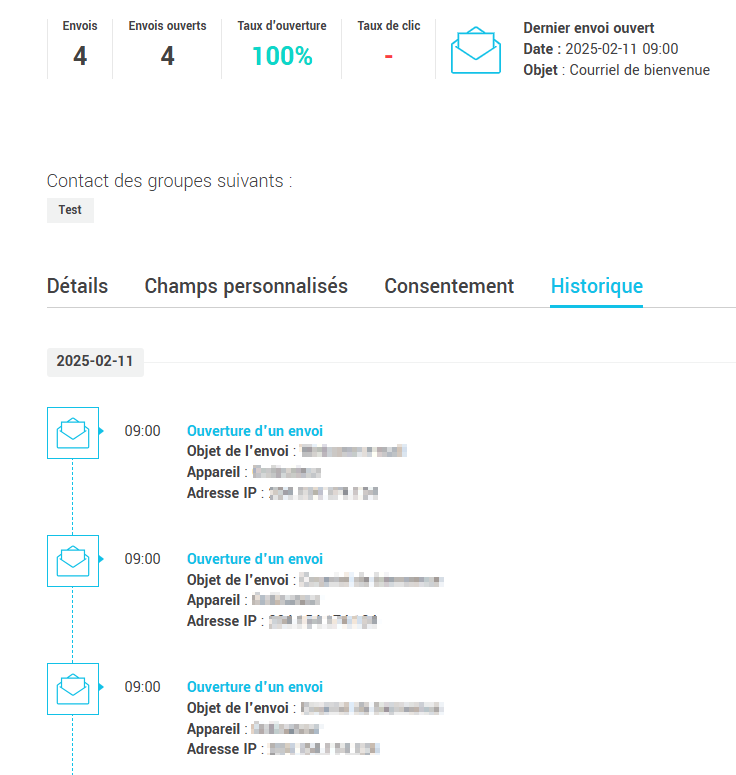736x775 pixels.
Task: Go to the Consentement tab
Action: (x=449, y=286)
